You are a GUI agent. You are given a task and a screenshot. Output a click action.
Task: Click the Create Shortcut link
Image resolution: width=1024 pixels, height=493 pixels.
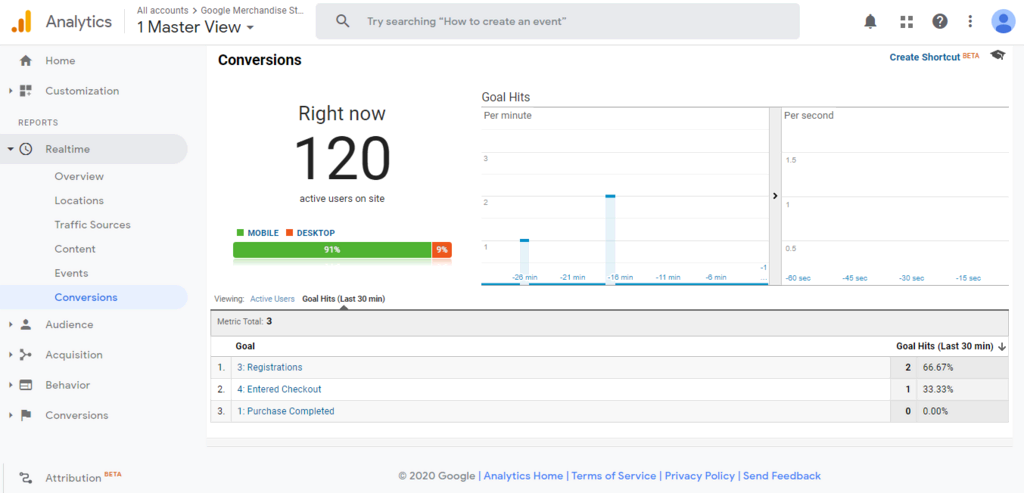(x=924, y=58)
